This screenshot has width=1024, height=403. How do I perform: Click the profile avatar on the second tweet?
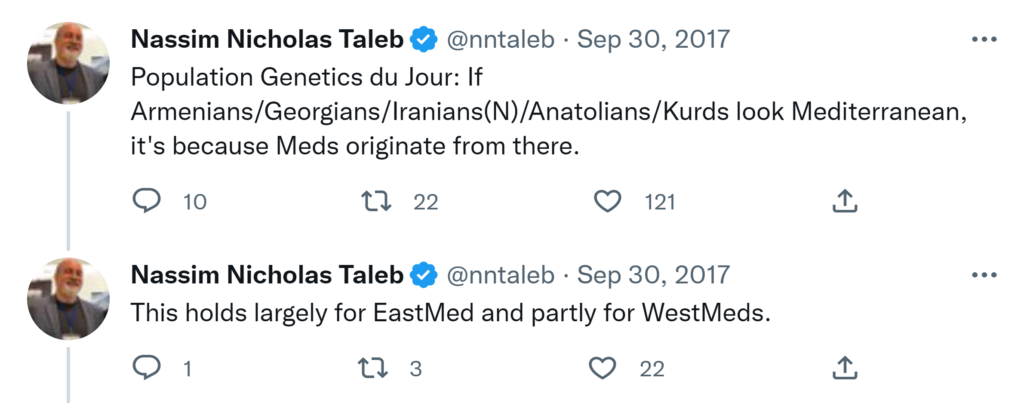click(x=68, y=297)
